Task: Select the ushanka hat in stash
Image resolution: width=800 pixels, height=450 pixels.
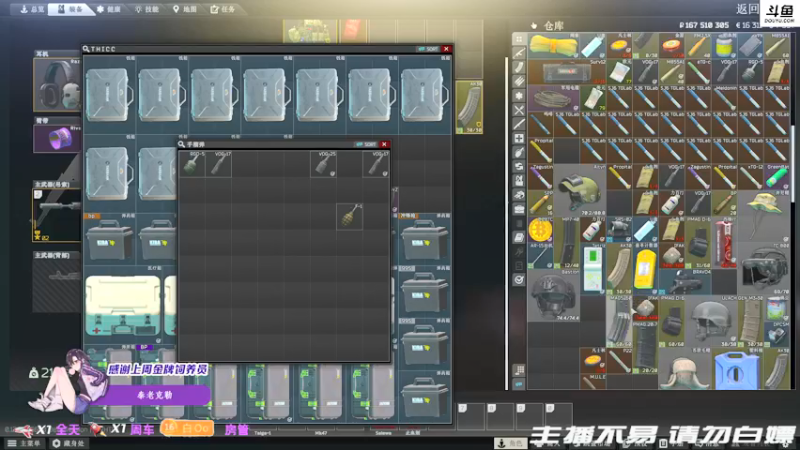Action: [x=684, y=369]
